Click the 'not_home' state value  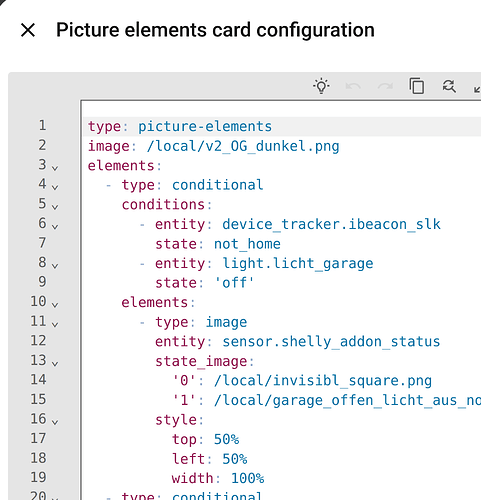click(247, 244)
